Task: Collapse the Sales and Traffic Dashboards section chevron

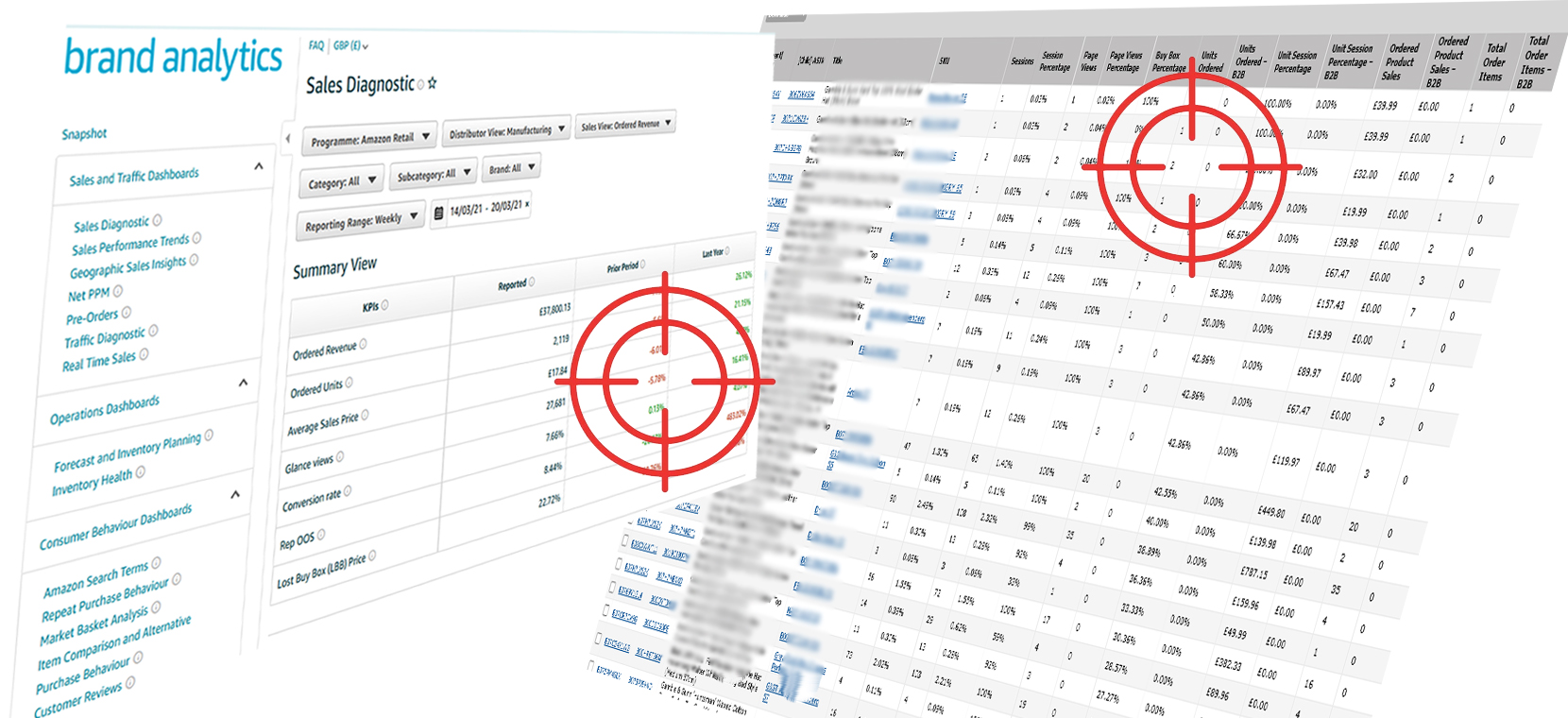Action: [258, 166]
